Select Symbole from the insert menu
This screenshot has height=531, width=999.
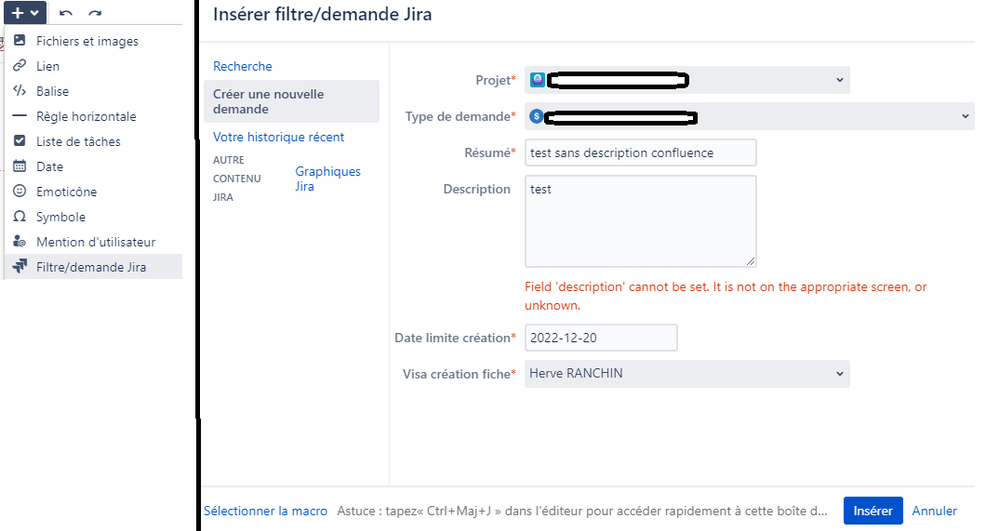click(94, 217)
